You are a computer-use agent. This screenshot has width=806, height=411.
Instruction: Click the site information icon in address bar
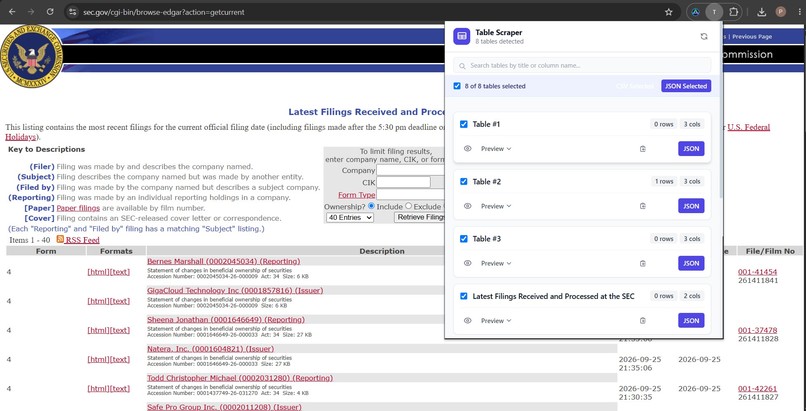coord(72,12)
